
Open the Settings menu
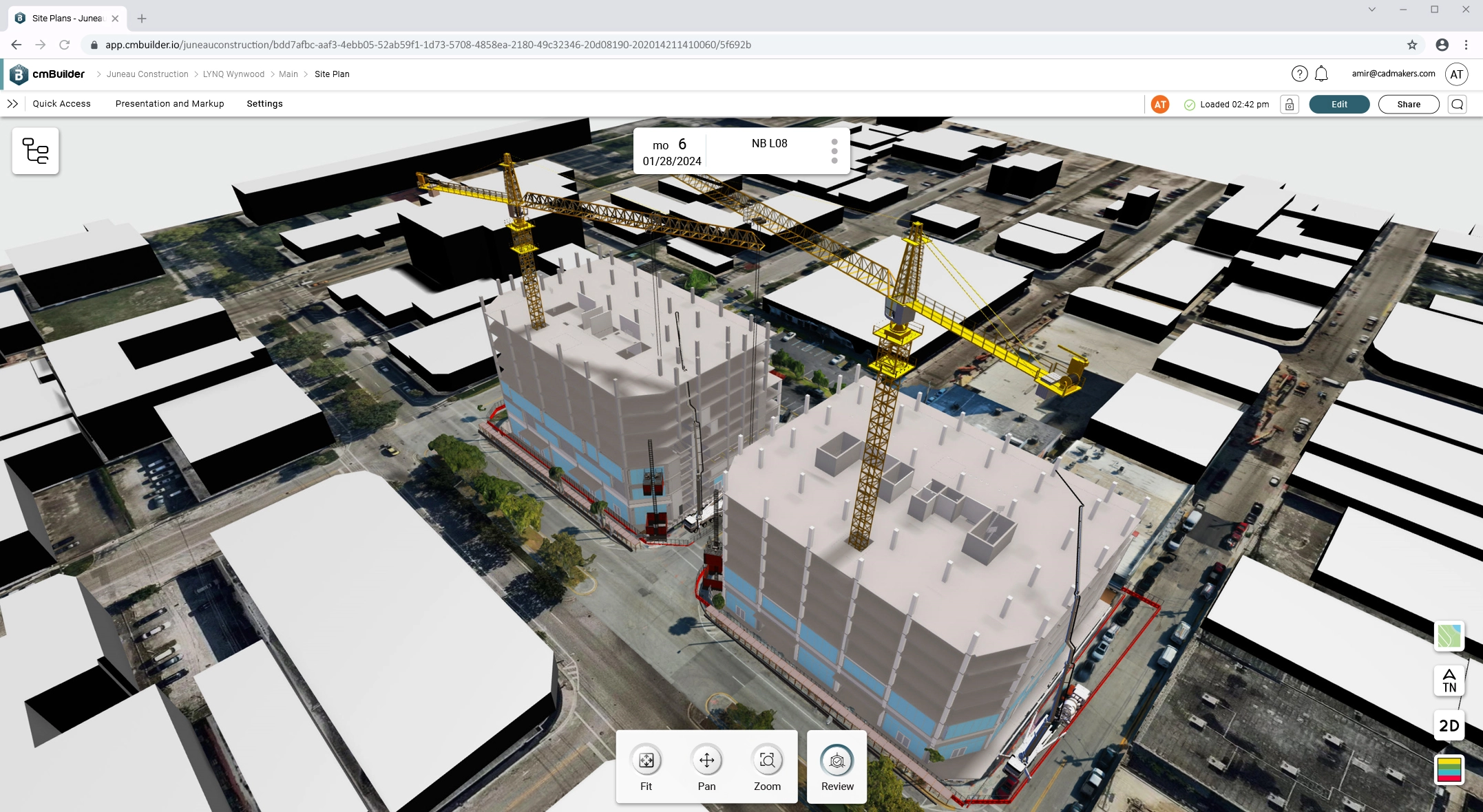(x=264, y=104)
